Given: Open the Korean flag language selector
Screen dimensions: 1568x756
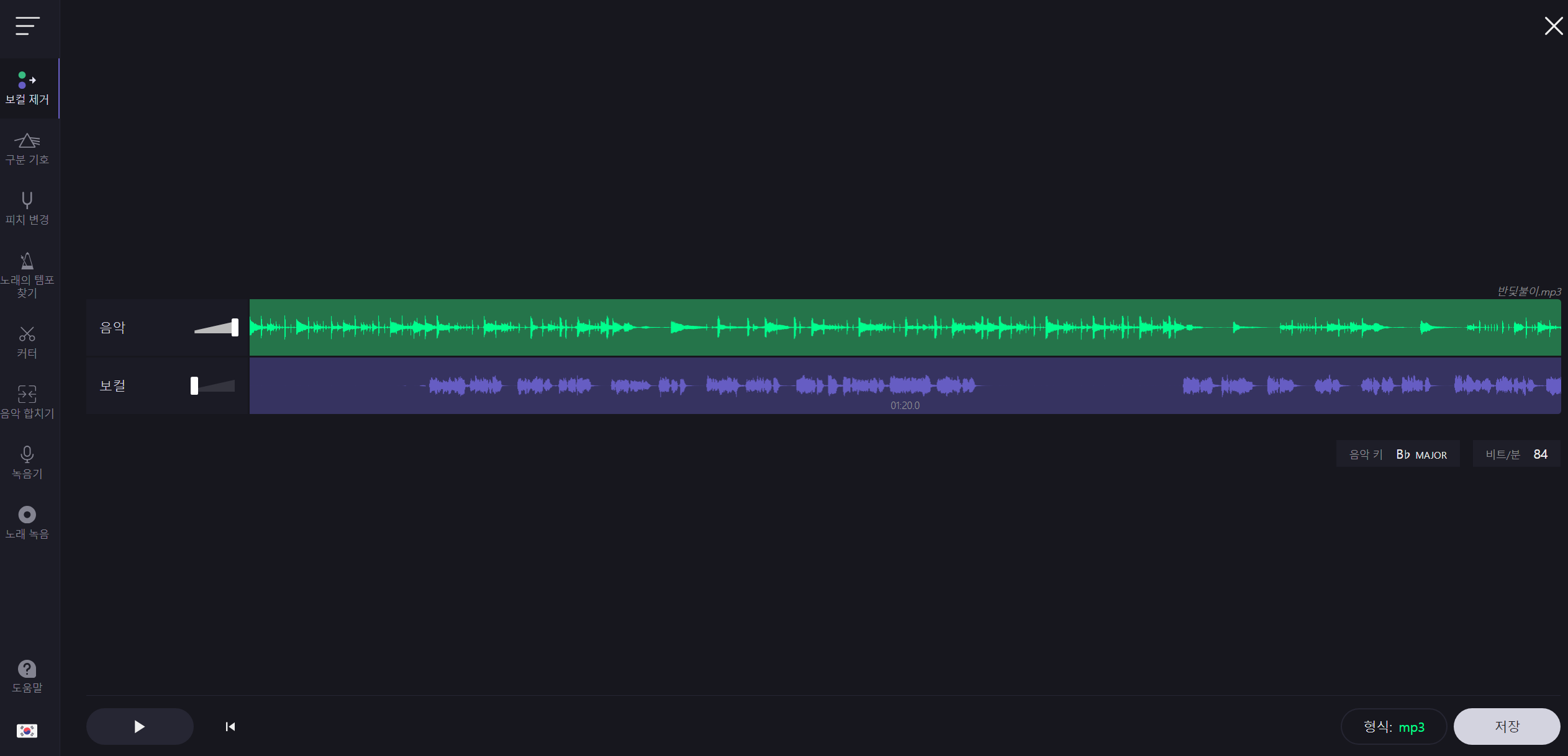Looking at the screenshot, I should (x=27, y=731).
